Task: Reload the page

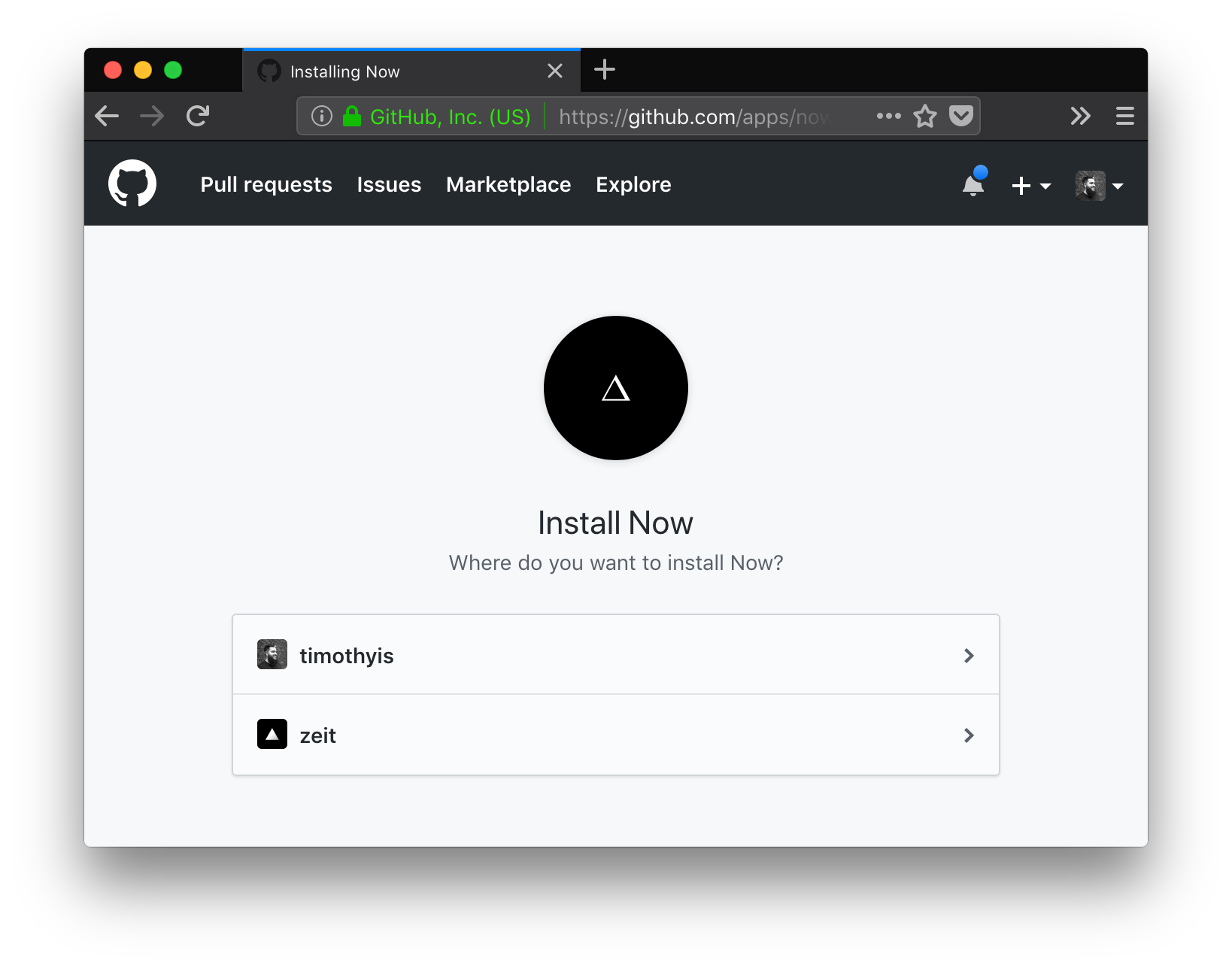Action: pos(198,116)
